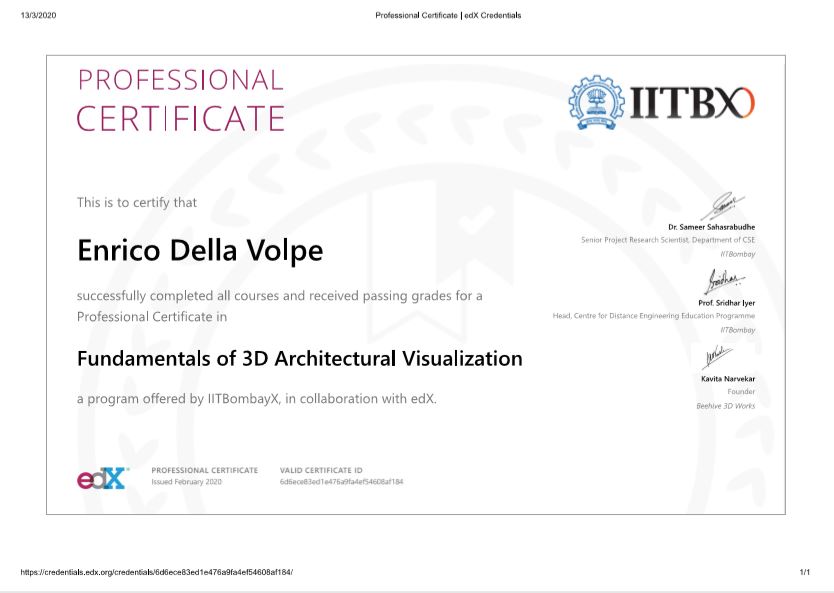Viewport: 834px width, 593px height.
Task: Click the large 'PROFESSIONAL' heading word
Action: pos(181,80)
